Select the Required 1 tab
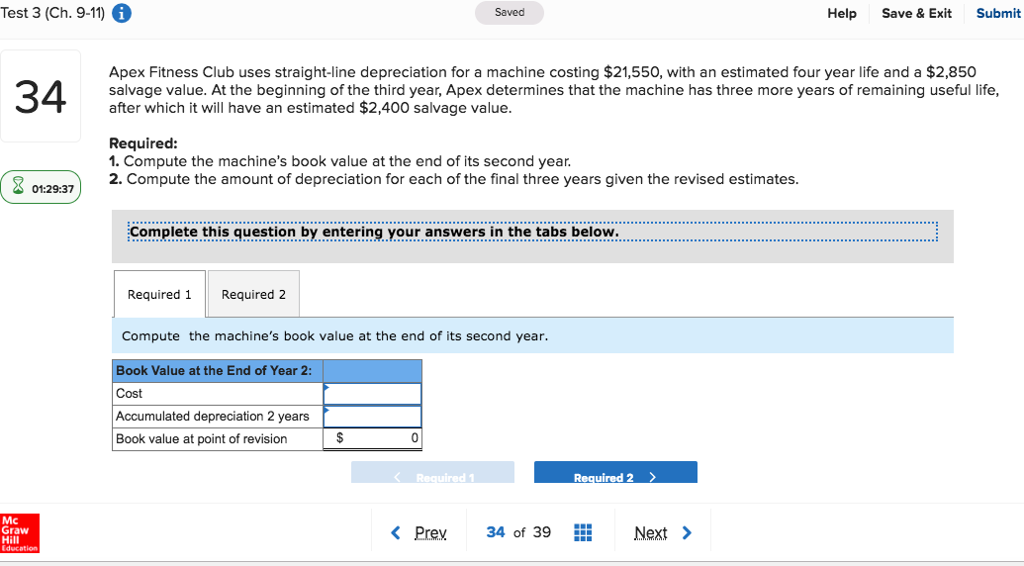Image resolution: width=1024 pixels, height=566 pixels. (159, 294)
